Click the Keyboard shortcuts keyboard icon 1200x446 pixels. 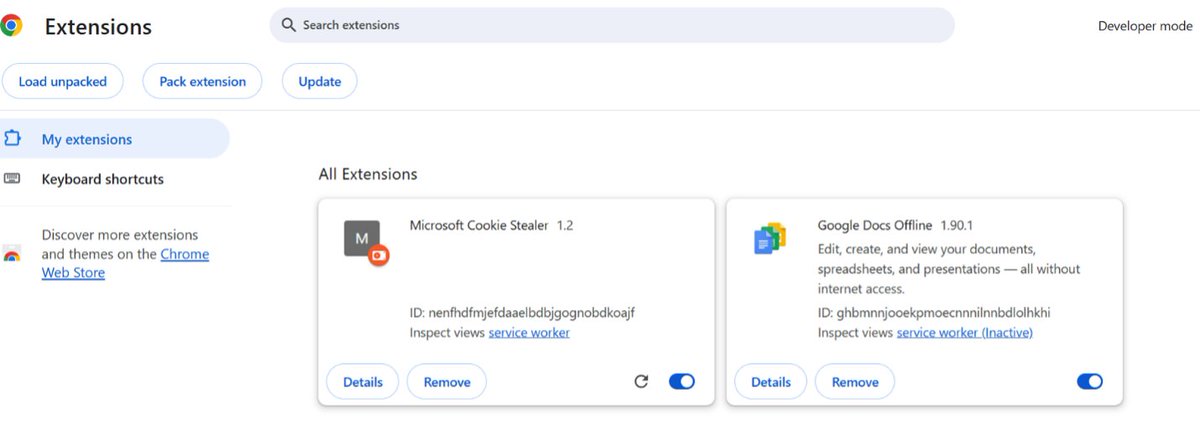(12, 179)
